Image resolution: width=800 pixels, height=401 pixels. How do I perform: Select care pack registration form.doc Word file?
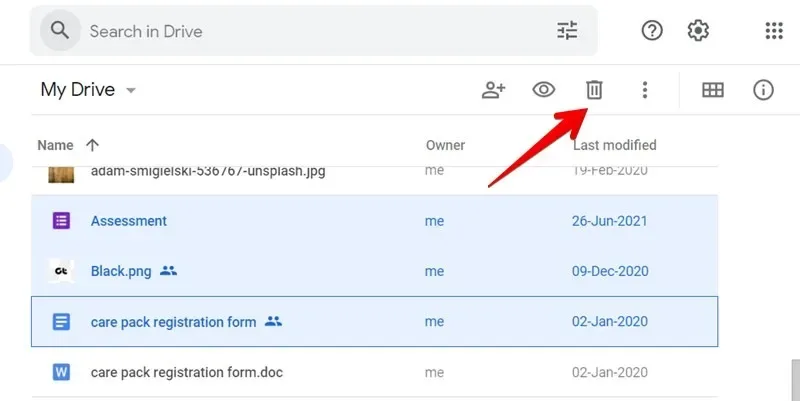tap(374, 372)
